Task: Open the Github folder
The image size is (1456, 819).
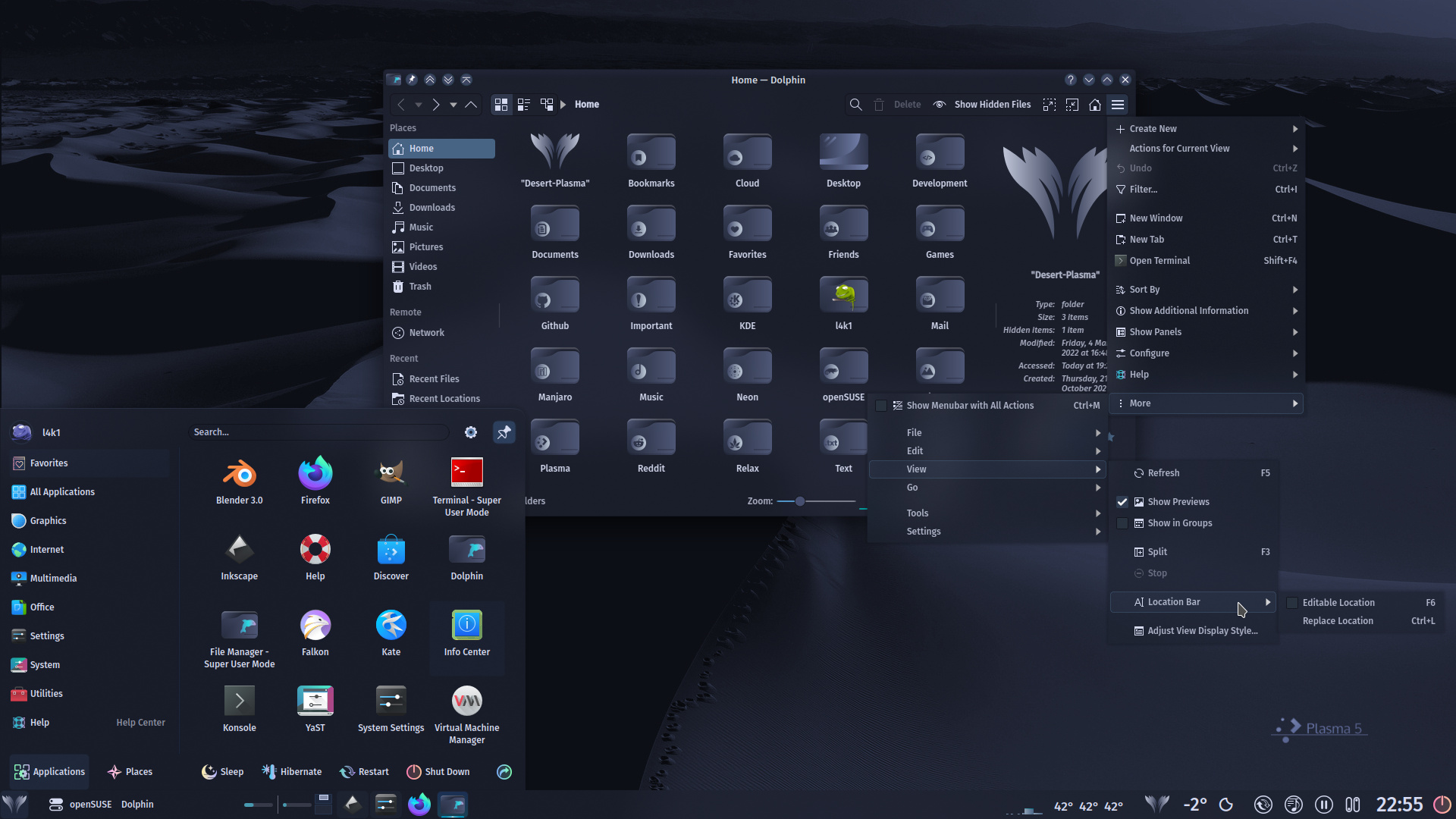Action: 555,303
